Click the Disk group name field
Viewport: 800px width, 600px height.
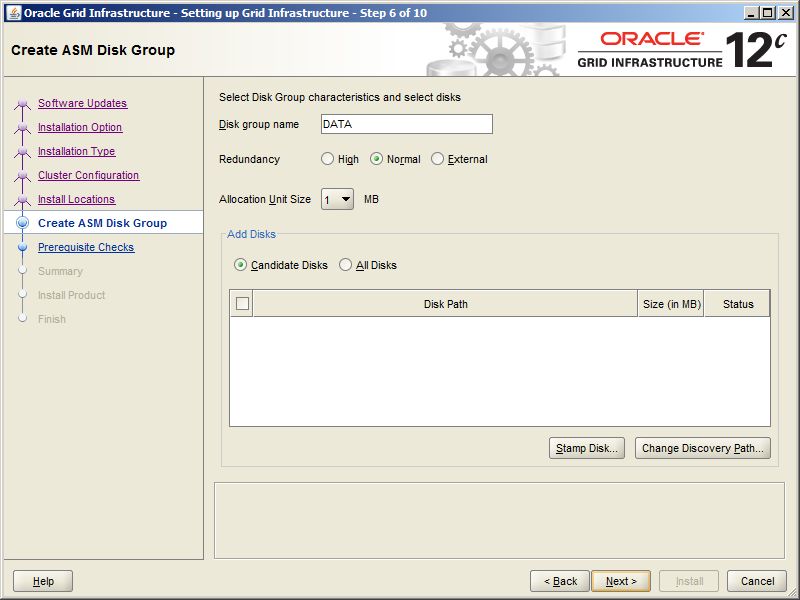click(407, 124)
